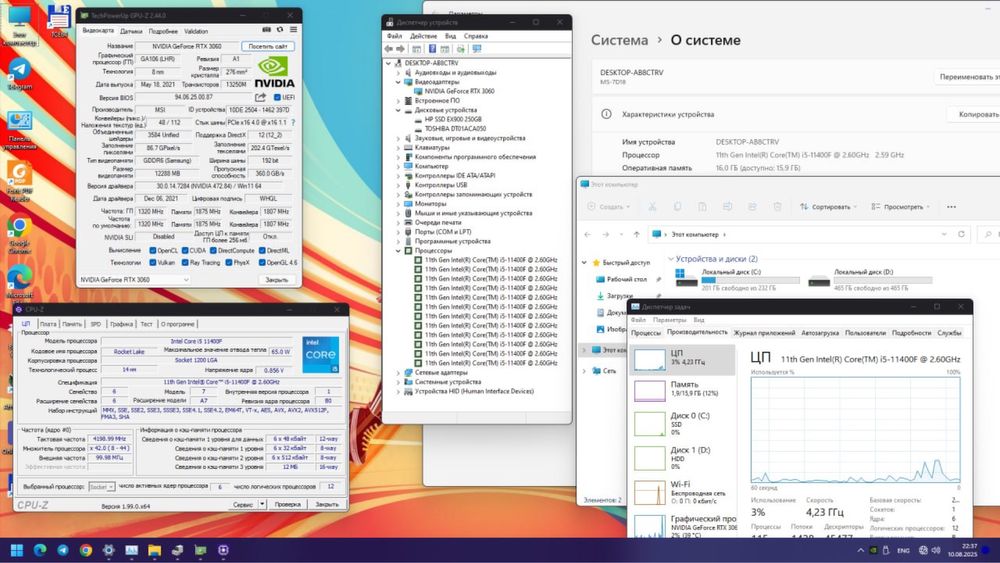
Task: Click Device Manager back arrow toolbar icon
Action: tap(388, 49)
